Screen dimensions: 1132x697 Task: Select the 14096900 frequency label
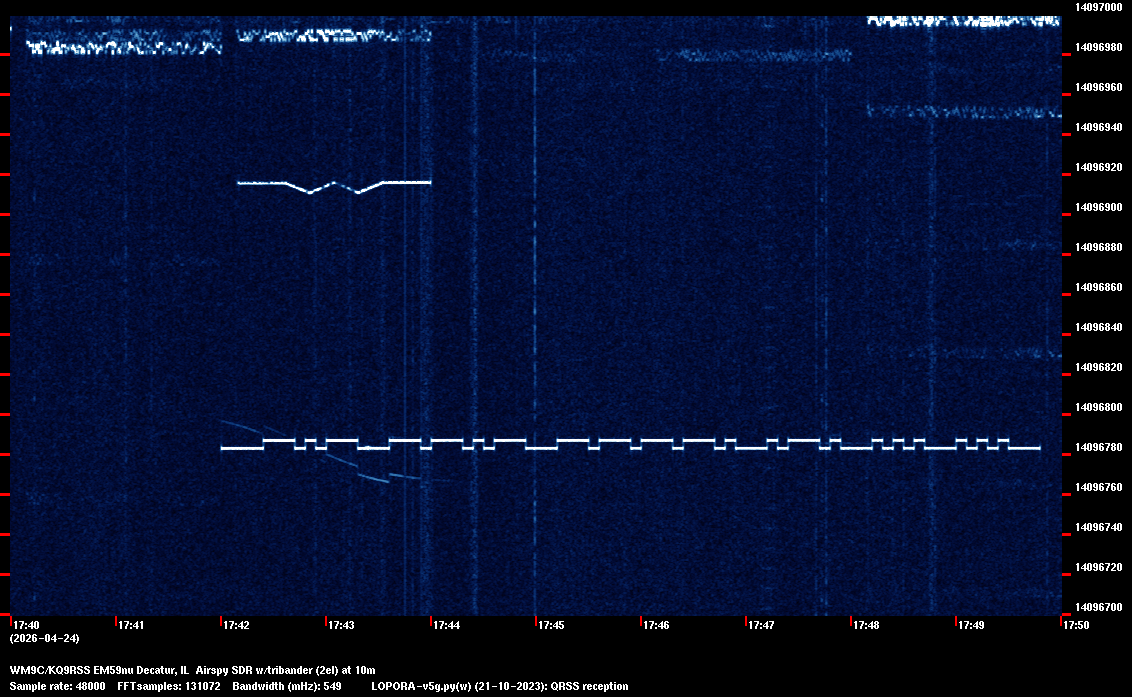point(1098,207)
